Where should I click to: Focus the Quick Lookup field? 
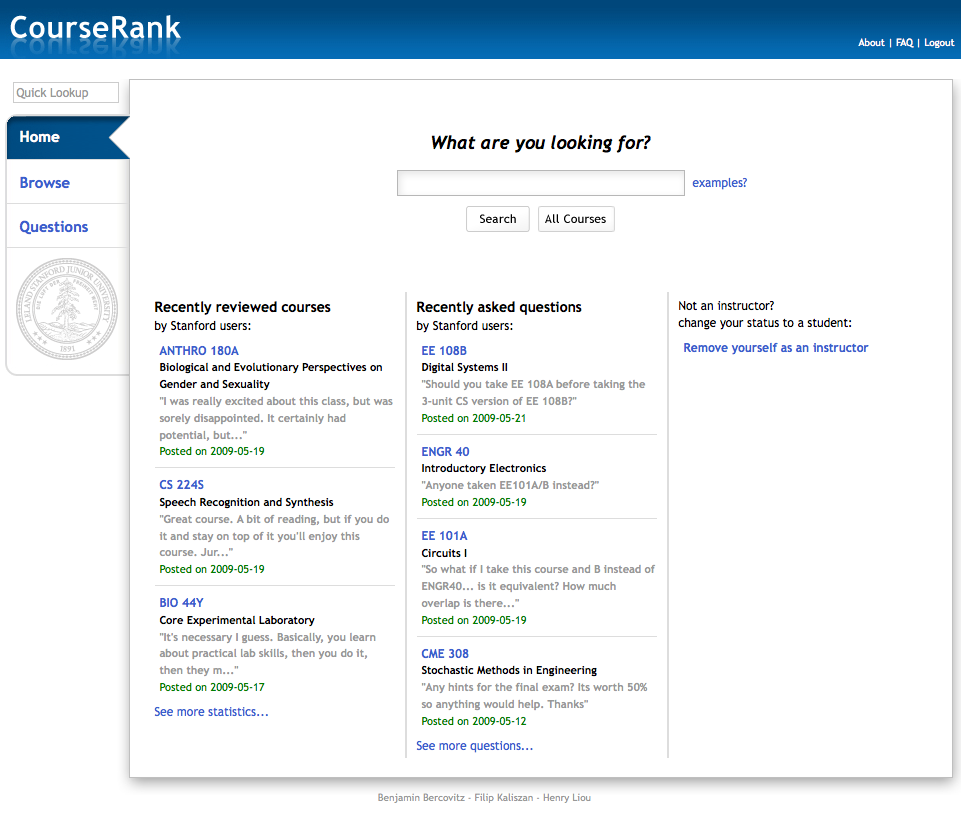point(66,93)
